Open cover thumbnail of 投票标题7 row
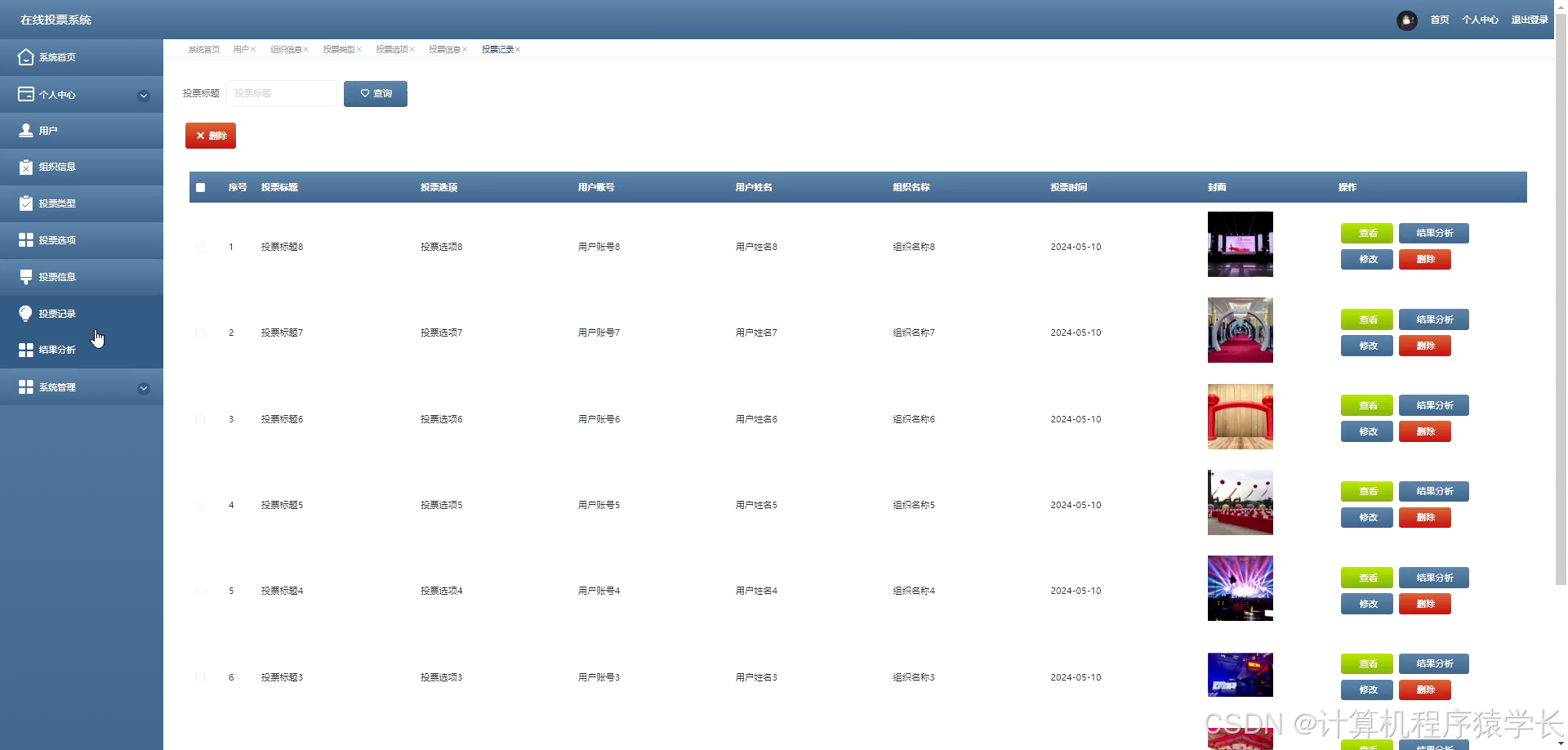Screen dimensions: 1568x750 pos(1241,330)
